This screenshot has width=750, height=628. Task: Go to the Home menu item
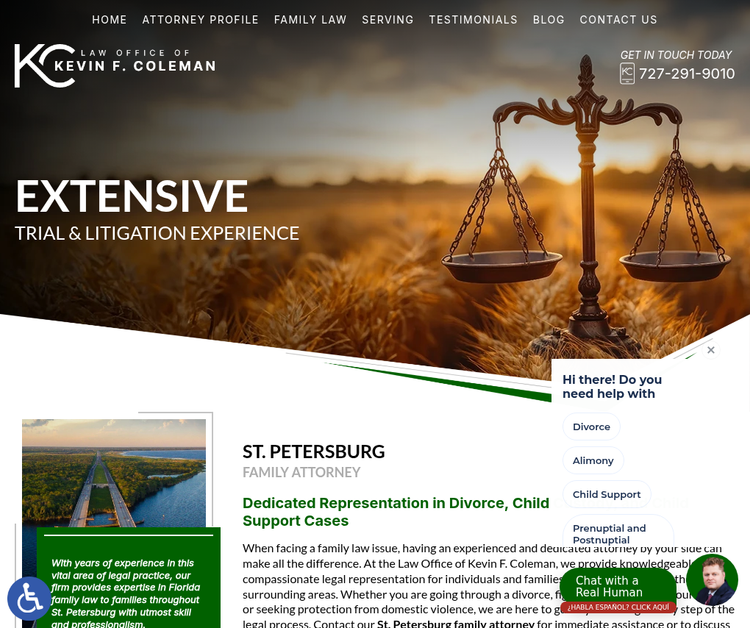(110, 20)
